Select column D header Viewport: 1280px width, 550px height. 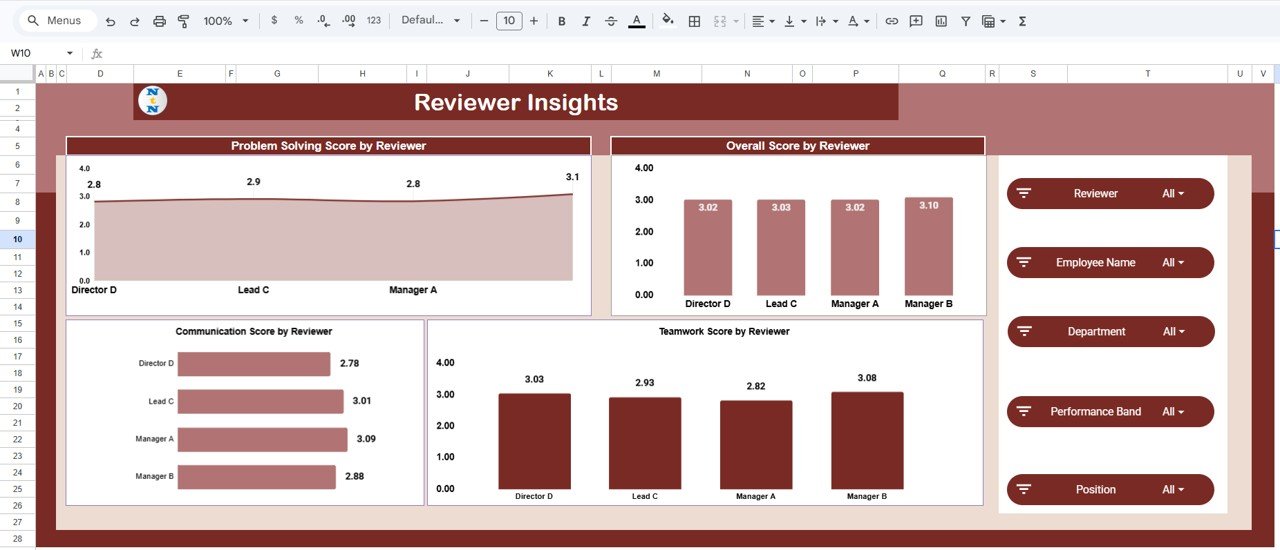(100, 74)
